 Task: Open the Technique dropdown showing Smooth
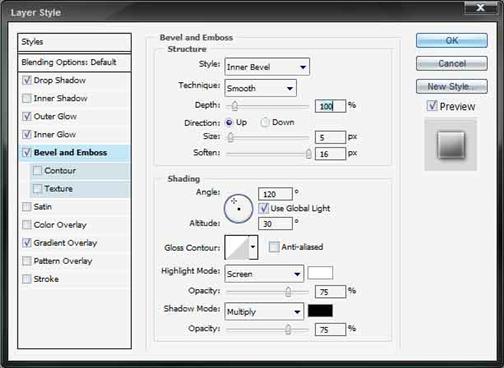260,88
